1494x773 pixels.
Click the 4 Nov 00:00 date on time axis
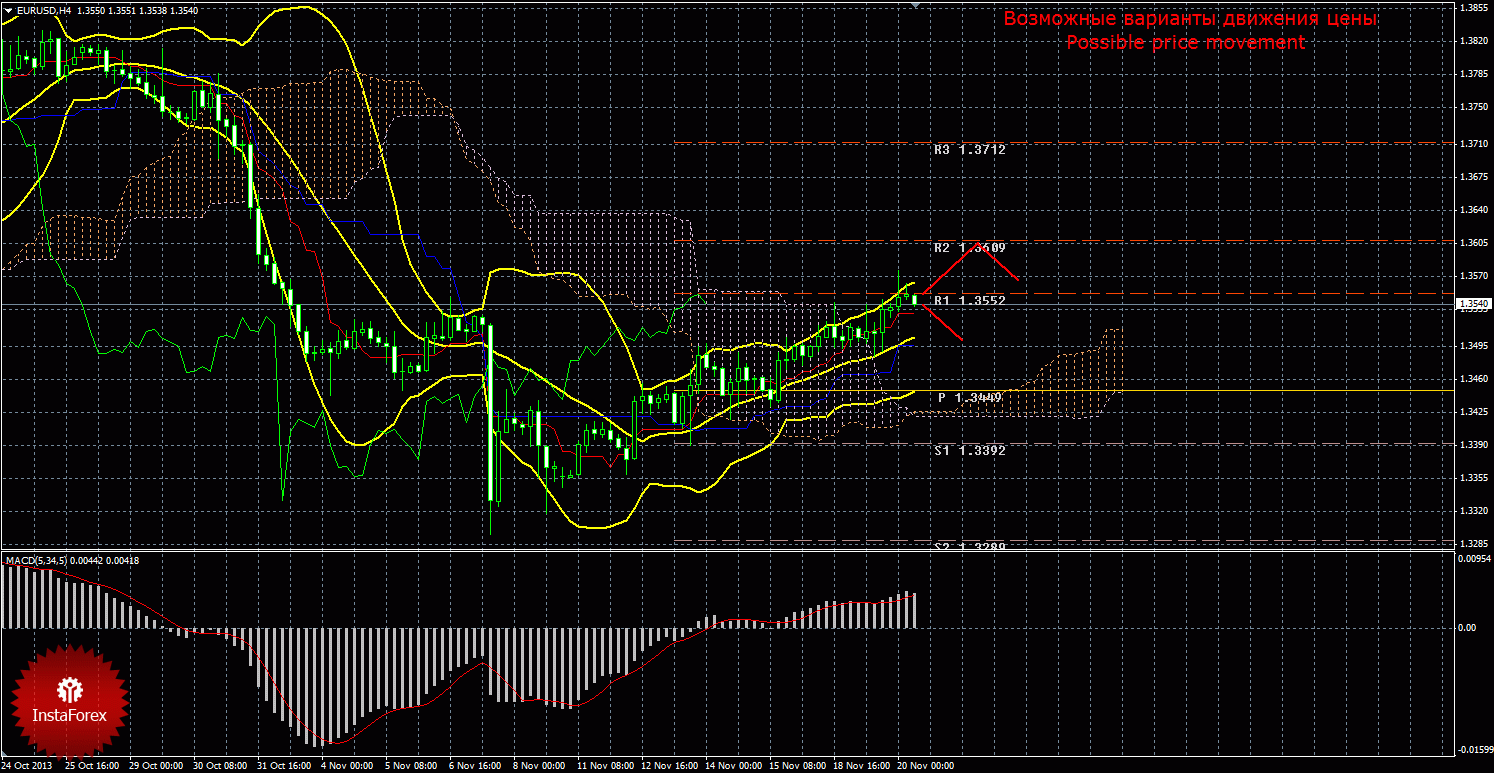342,766
